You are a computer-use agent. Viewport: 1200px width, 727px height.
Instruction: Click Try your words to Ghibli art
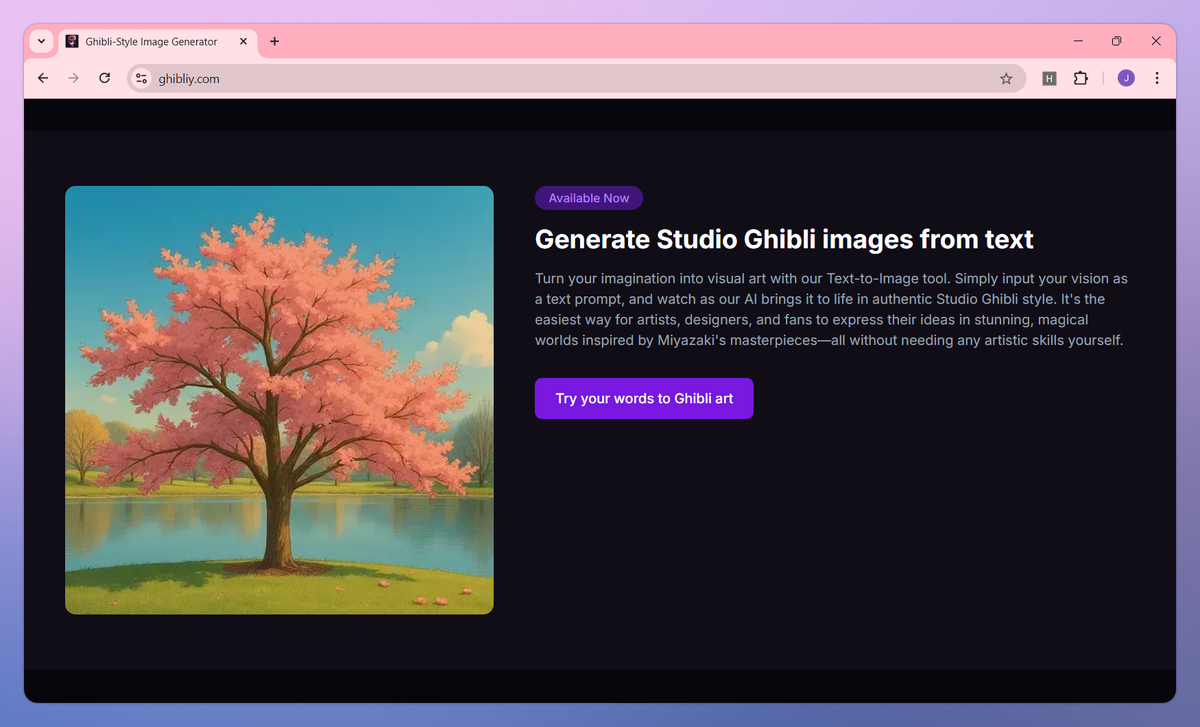644,398
